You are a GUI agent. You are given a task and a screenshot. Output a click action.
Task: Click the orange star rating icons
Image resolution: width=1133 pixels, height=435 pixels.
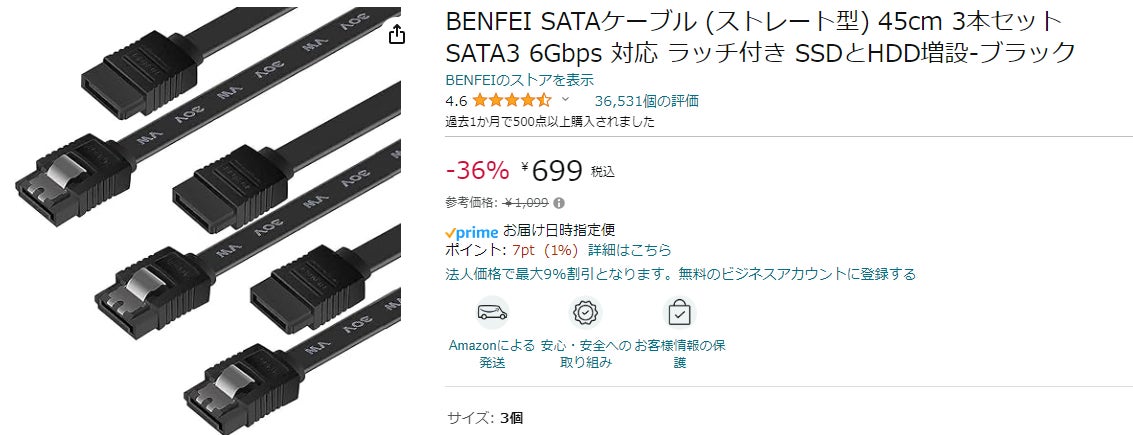[511, 100]
